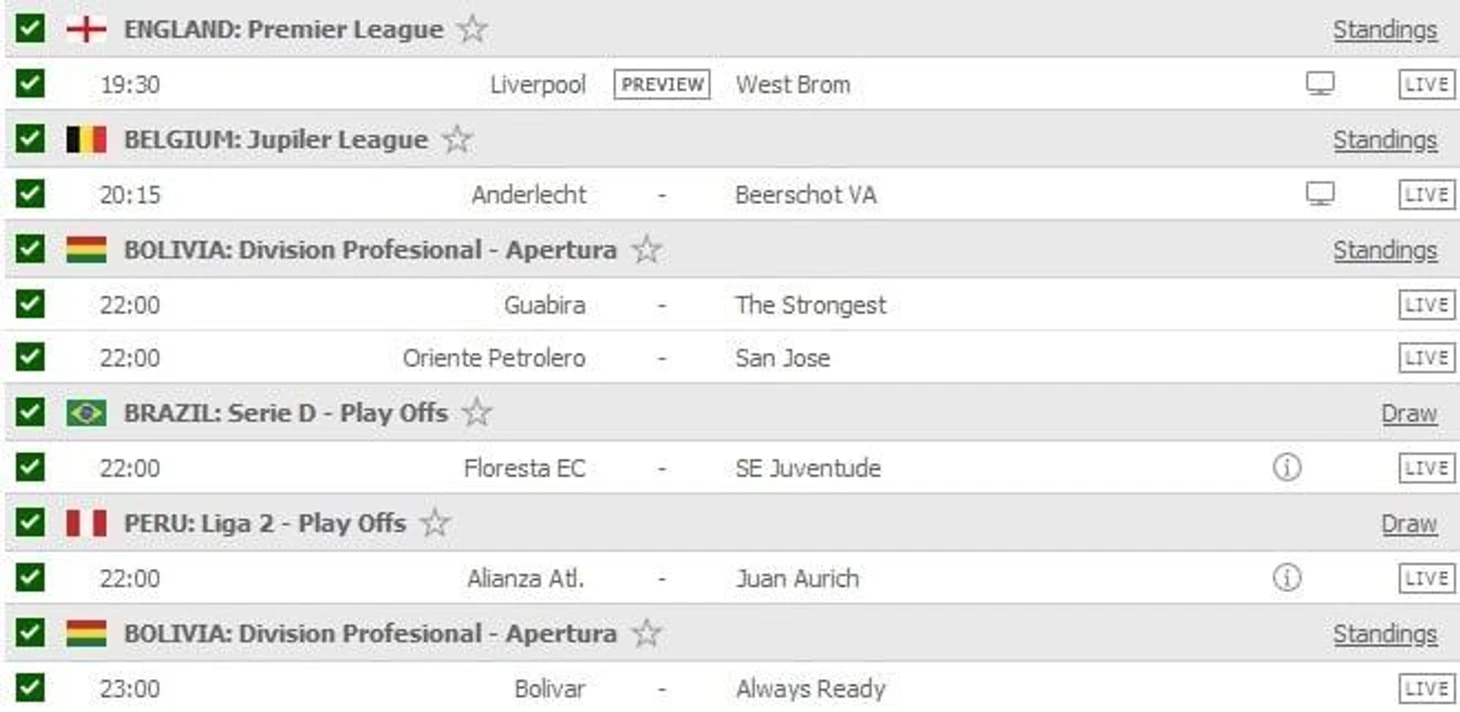Open the Anderlecht vs Beerschot VA match row
The image size is (1460, 712).
[x=730, y=194]
